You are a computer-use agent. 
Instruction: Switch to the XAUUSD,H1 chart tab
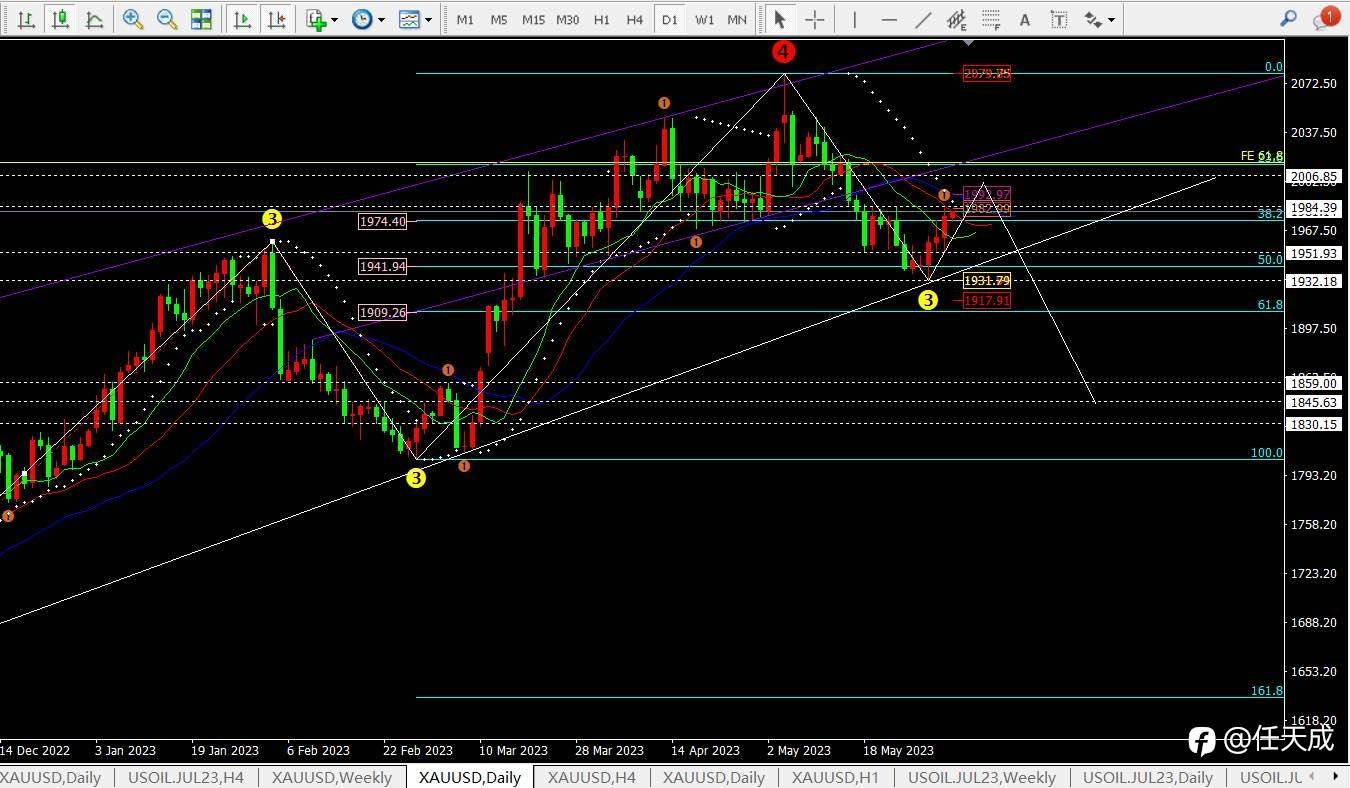pos(835,777)
